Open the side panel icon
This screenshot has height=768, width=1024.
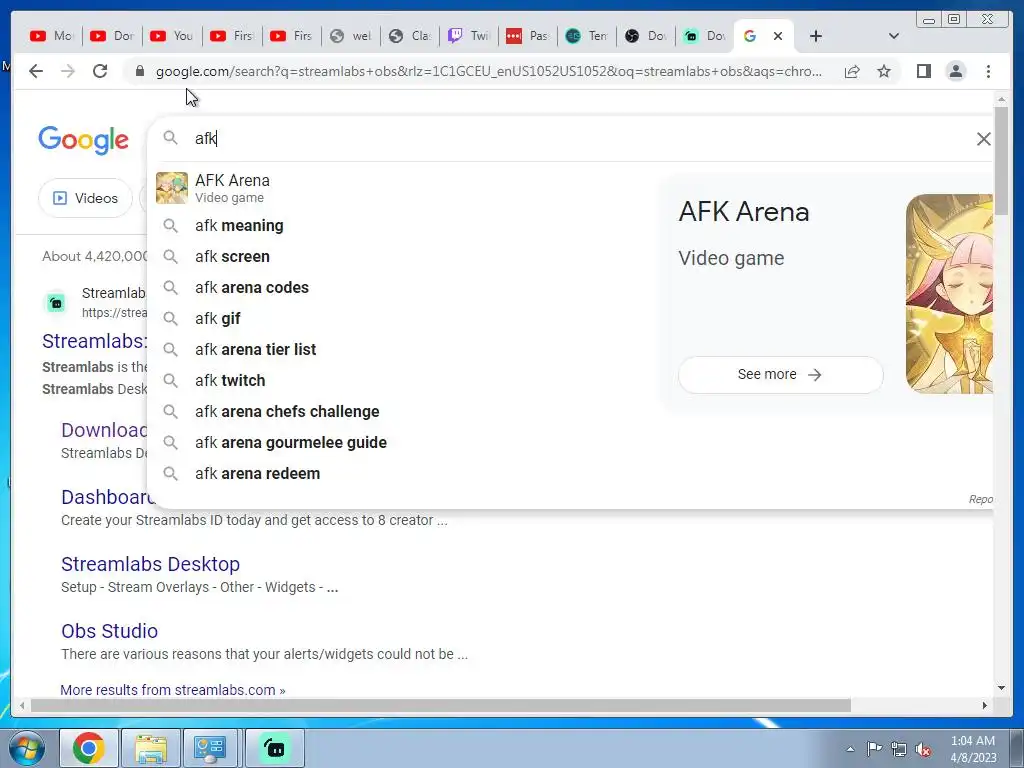point(923,71)
